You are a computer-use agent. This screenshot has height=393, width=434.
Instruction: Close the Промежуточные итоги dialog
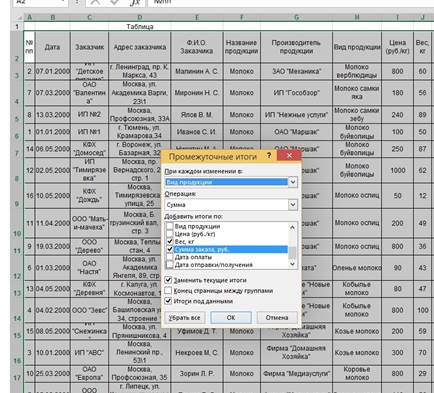(289, 156)
